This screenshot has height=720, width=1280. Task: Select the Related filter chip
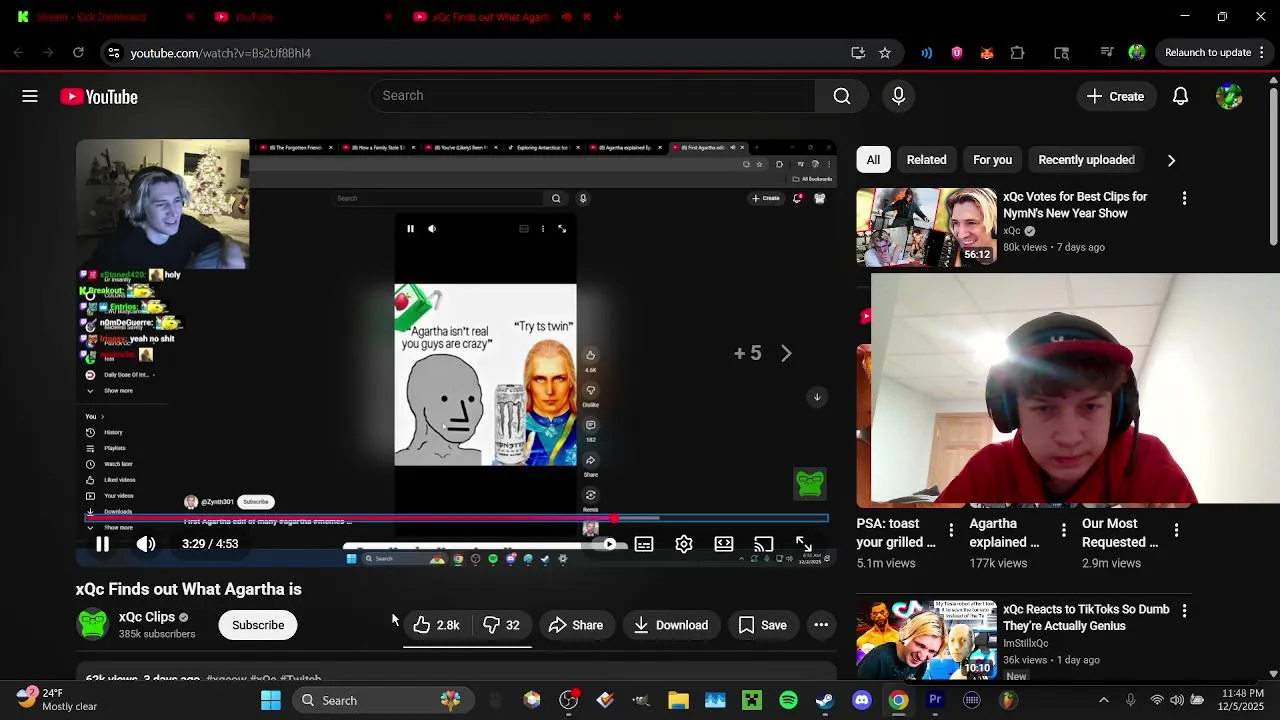tap(926, 160)
